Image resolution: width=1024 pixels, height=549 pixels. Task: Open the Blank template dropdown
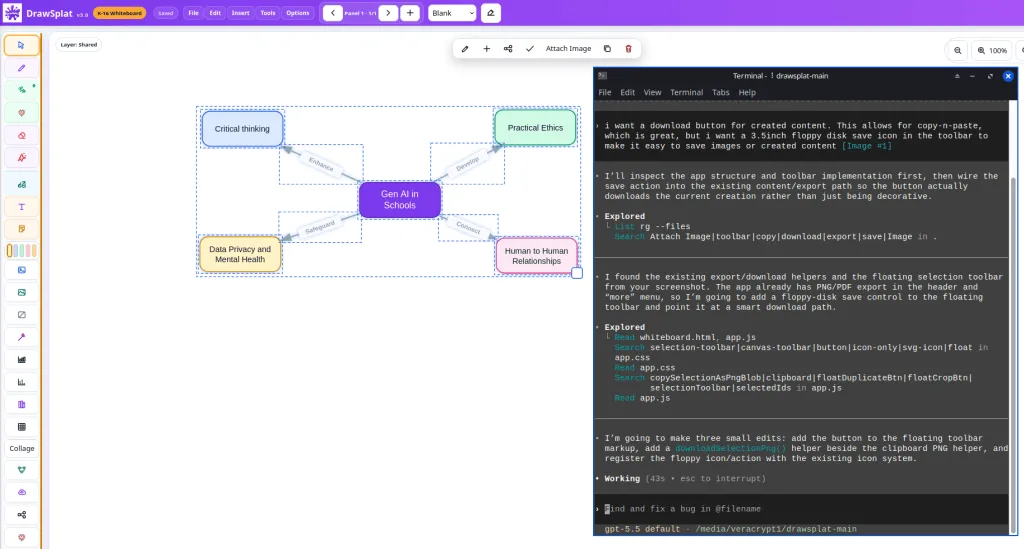point(452,13)
